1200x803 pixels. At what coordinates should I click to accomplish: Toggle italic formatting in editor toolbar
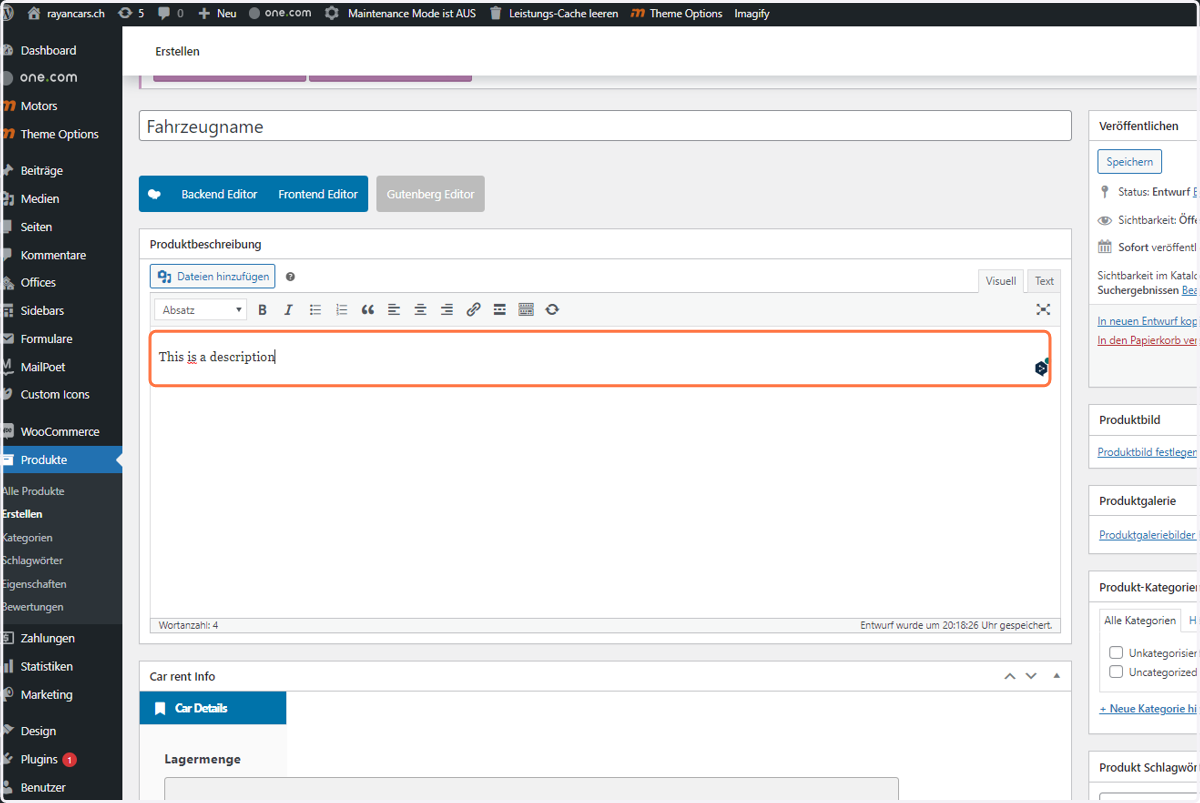pos(288,310)
